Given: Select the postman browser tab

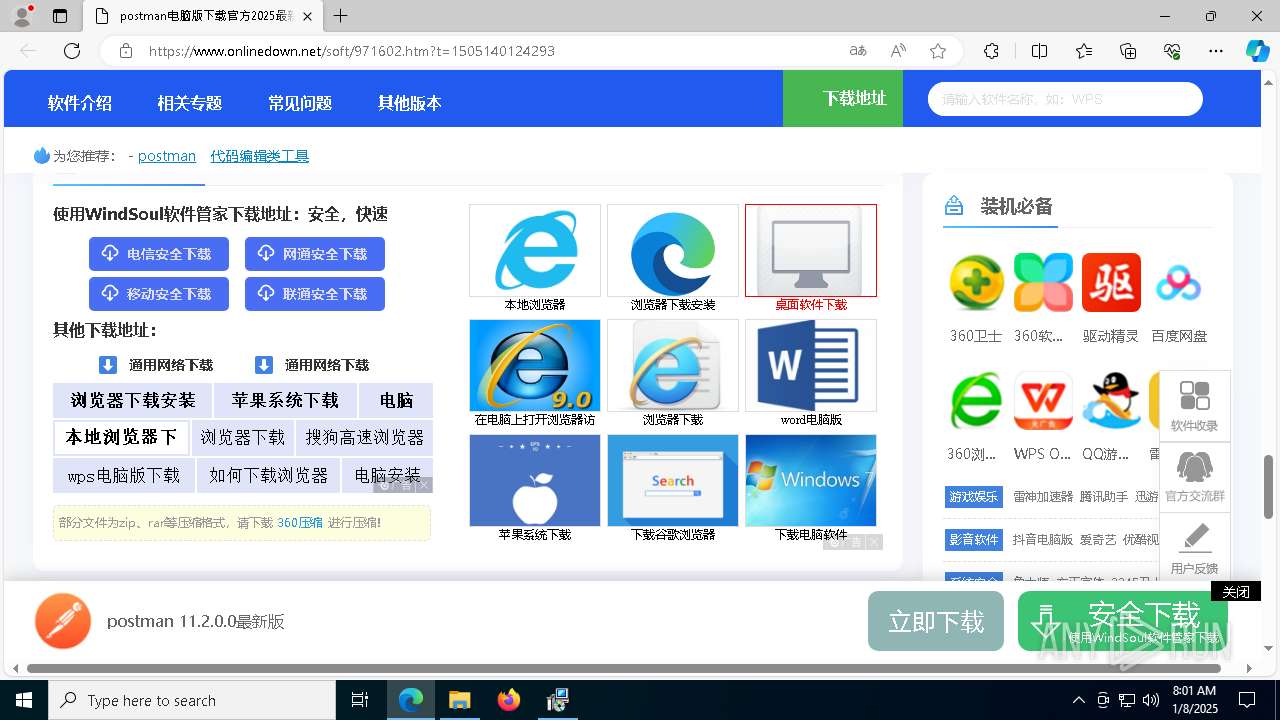Looking at the screenshot, I should (x=203, y=16).
